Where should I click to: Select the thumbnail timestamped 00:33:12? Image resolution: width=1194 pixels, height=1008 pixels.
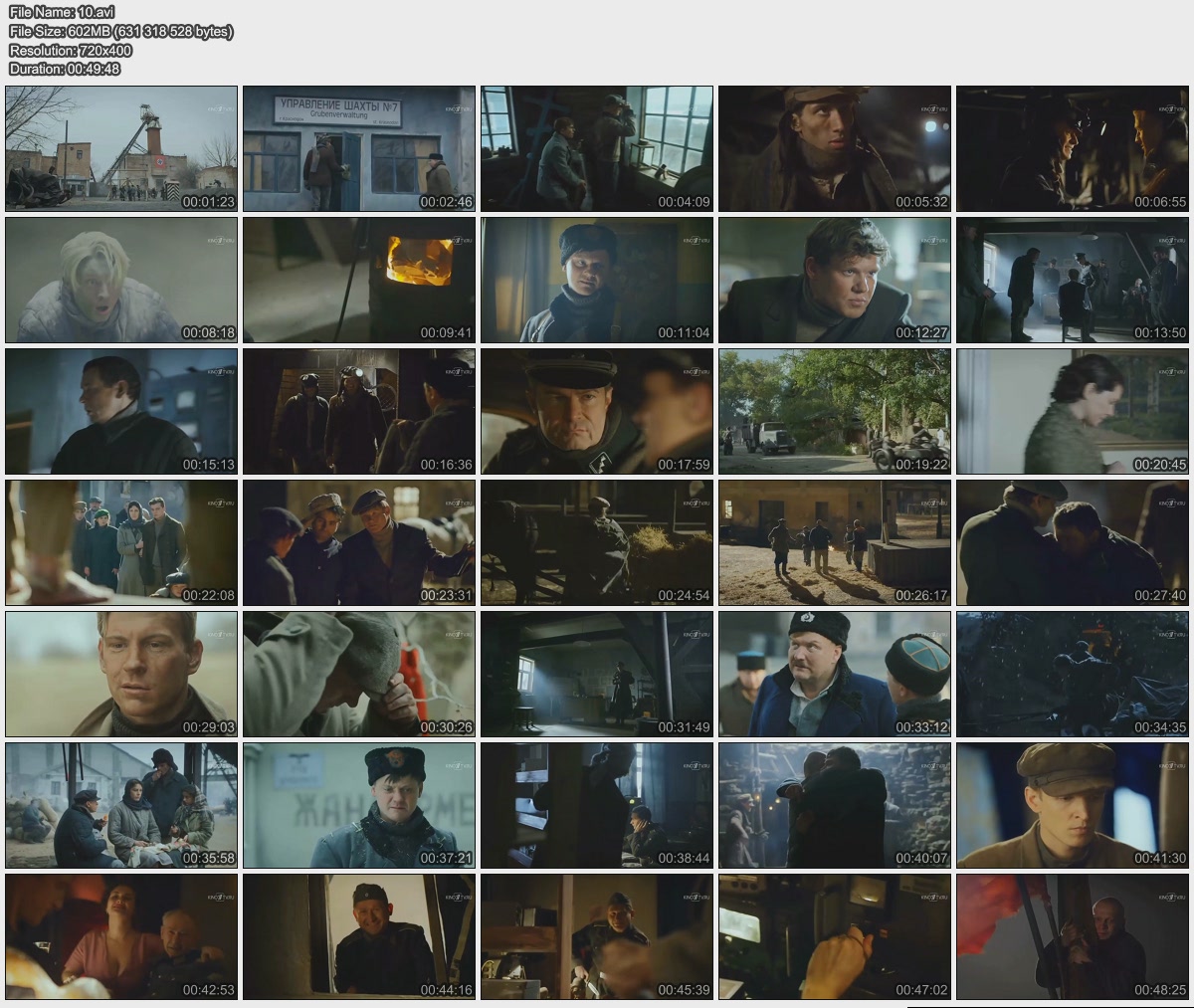pyautogui.click(x=835, y=674)
